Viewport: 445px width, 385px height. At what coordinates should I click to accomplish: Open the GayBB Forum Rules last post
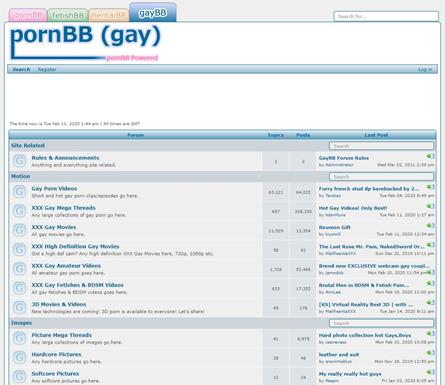point(344,158)
